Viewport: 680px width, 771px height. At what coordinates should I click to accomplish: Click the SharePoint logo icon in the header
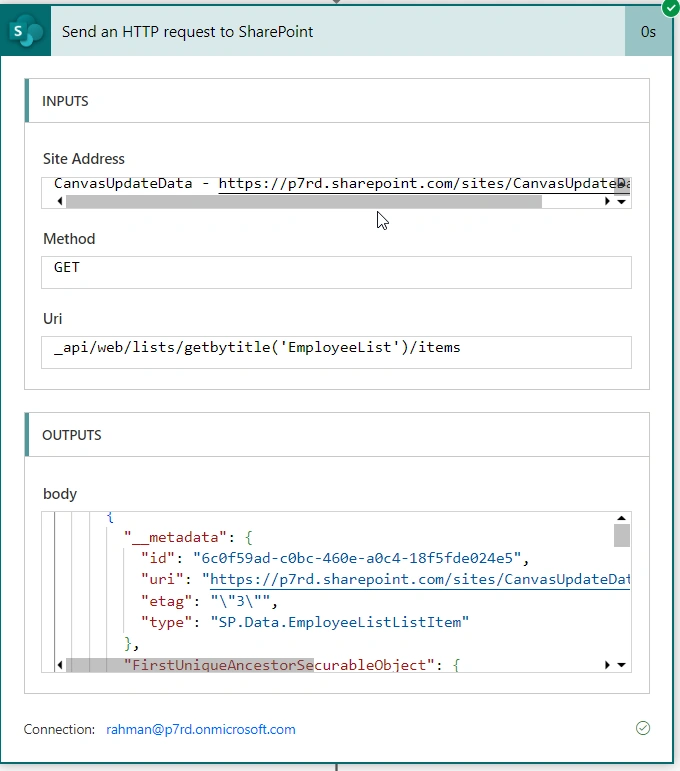click(26, 31)
